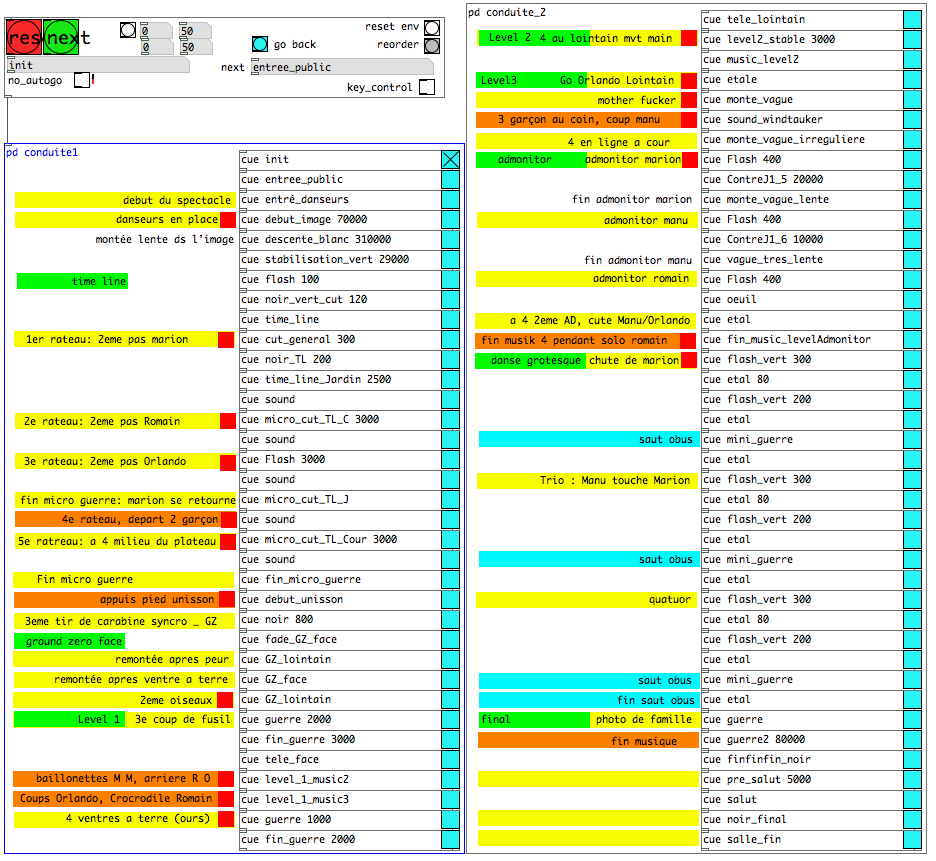This screenshot has width=936, height=861.
Task: Select the next entree_public symbol field
Action: [340, 67]
